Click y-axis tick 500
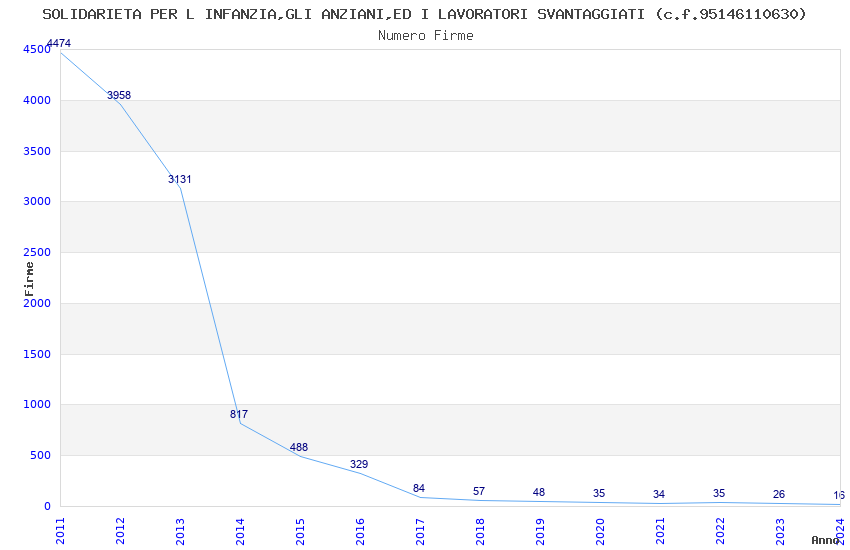This screenshot has height=550, width=850. point(40,456)
